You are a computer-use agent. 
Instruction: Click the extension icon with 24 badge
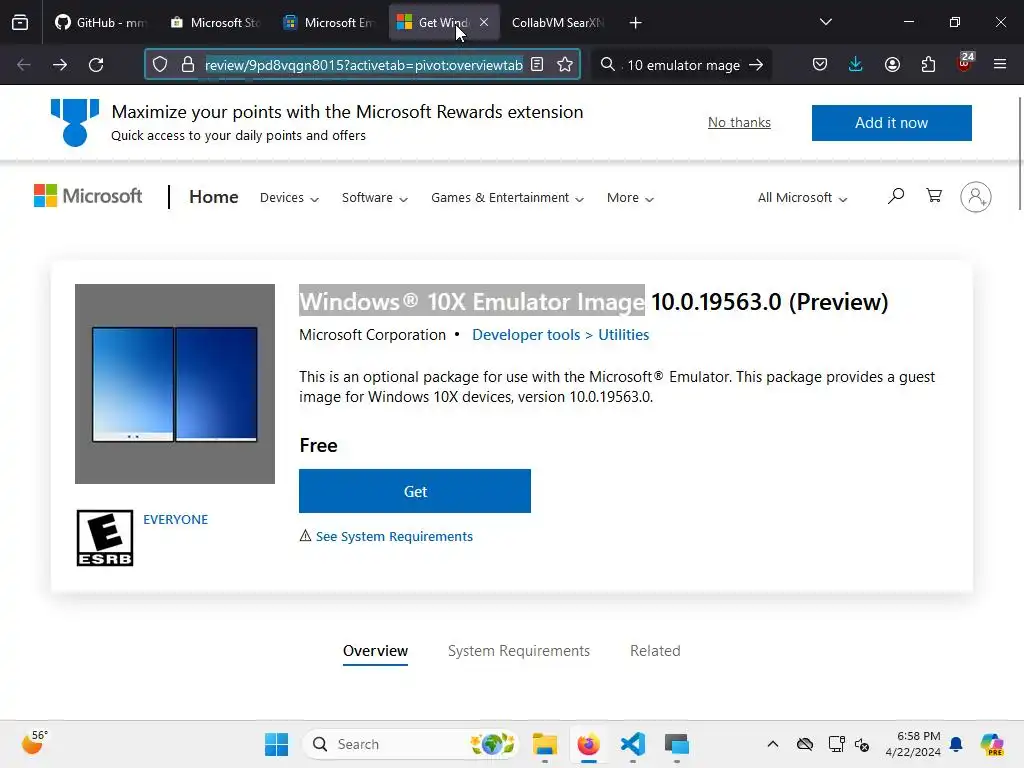click(965, 63)
